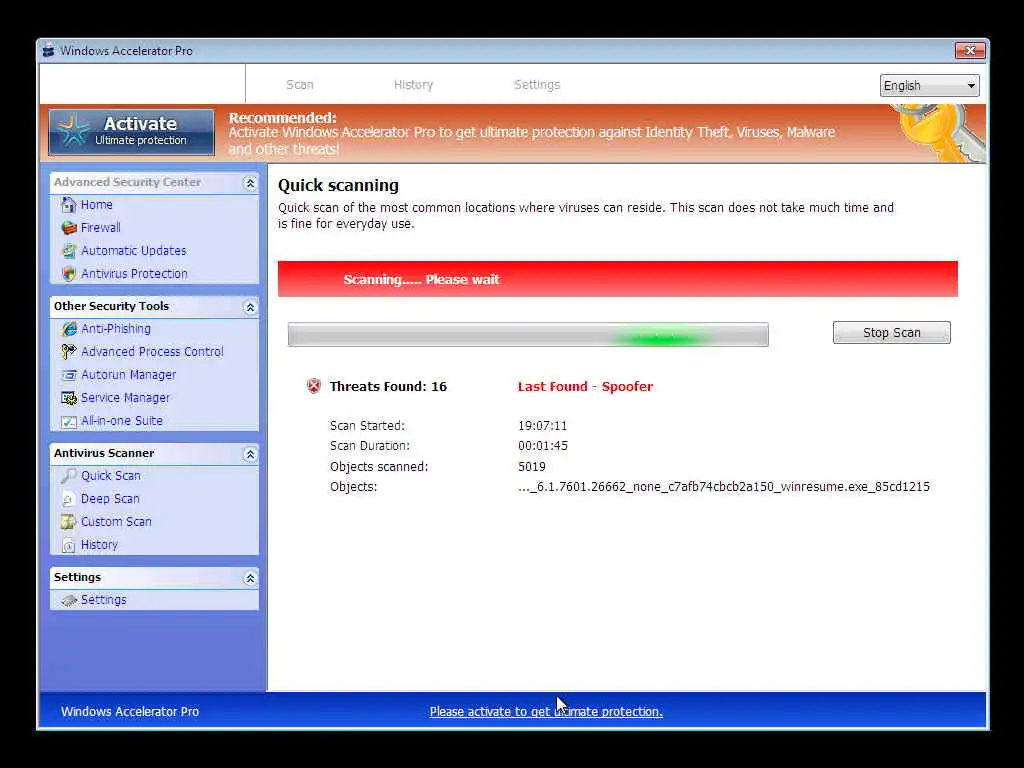Click the Stop Scan button
Image resolution: width=1024 pixels, height=768 pixels.
891,332
